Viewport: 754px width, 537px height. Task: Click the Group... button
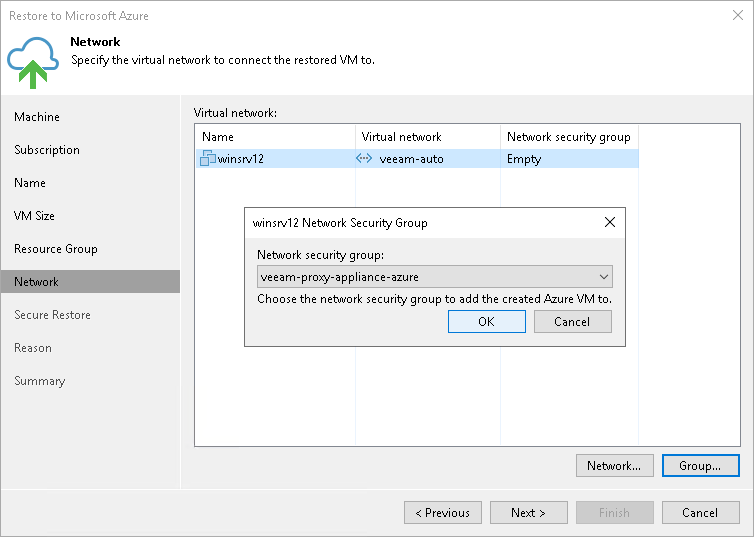pyautogui.click(x=701, y=465)
